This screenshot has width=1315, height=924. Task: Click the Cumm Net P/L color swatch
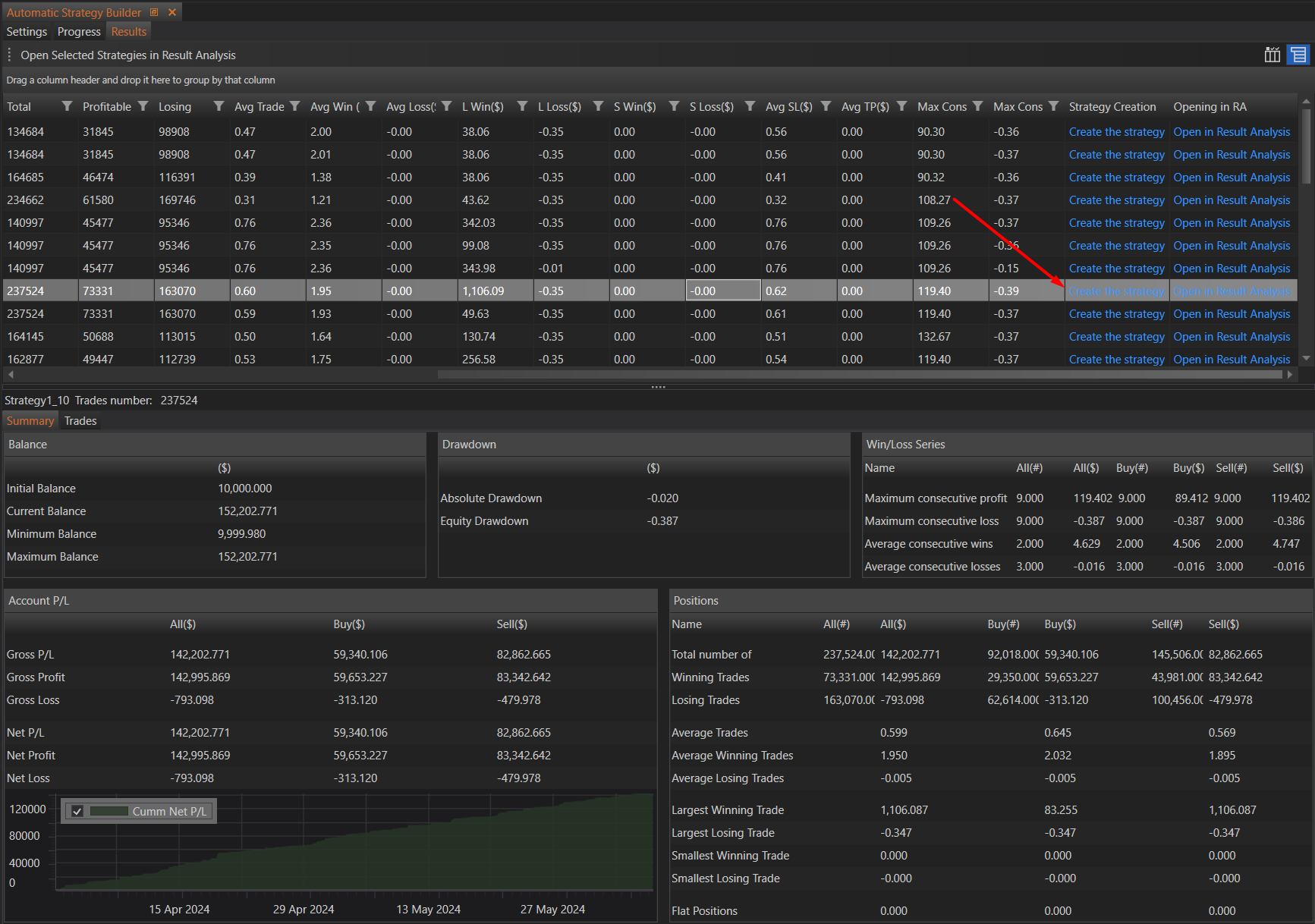pyautogui.click(x=109, y=811)
